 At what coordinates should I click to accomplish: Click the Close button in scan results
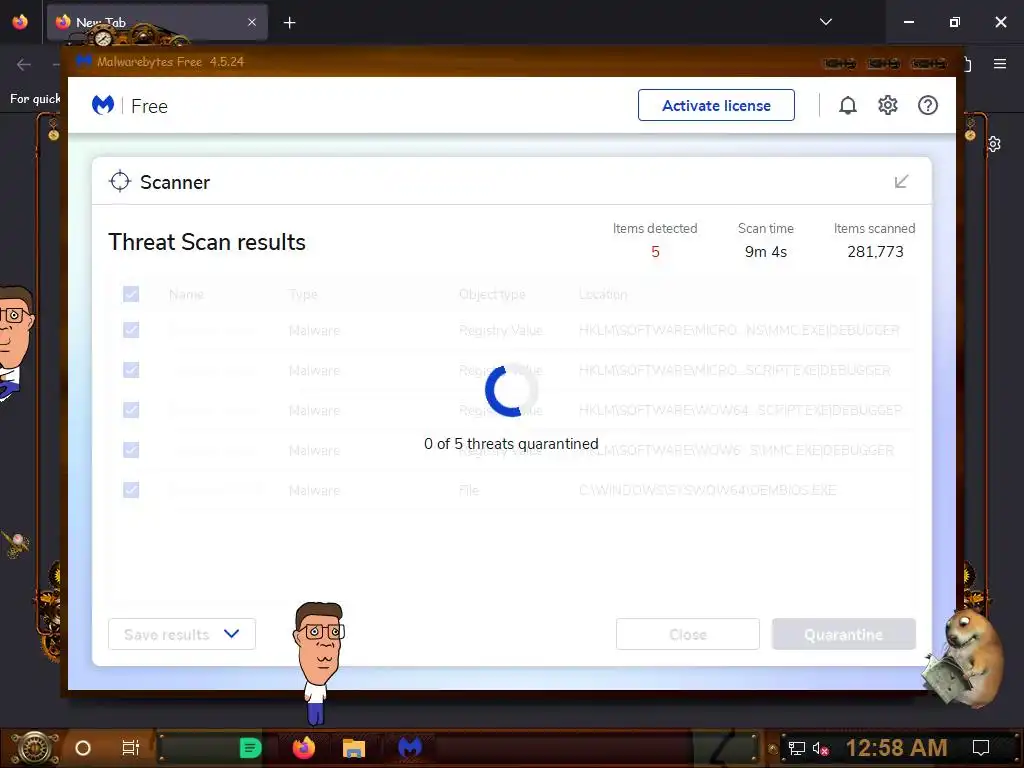tap(688, 634)
